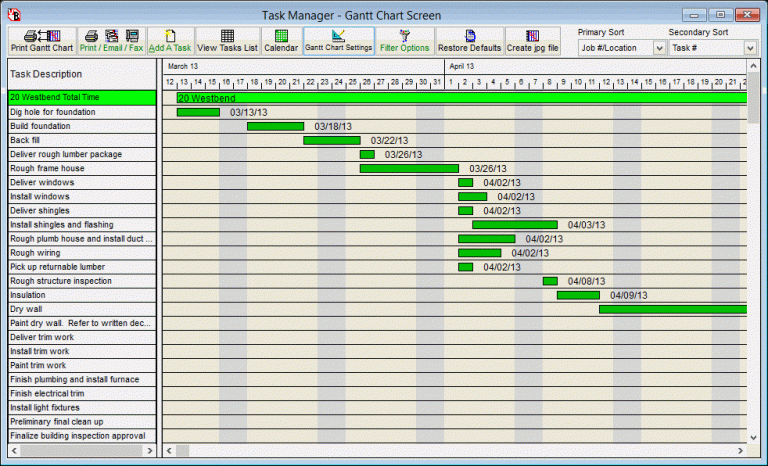Screen dimensions: 768x466
Task: Click the Rough frame house Gantt bar
Action: (409, 169)
